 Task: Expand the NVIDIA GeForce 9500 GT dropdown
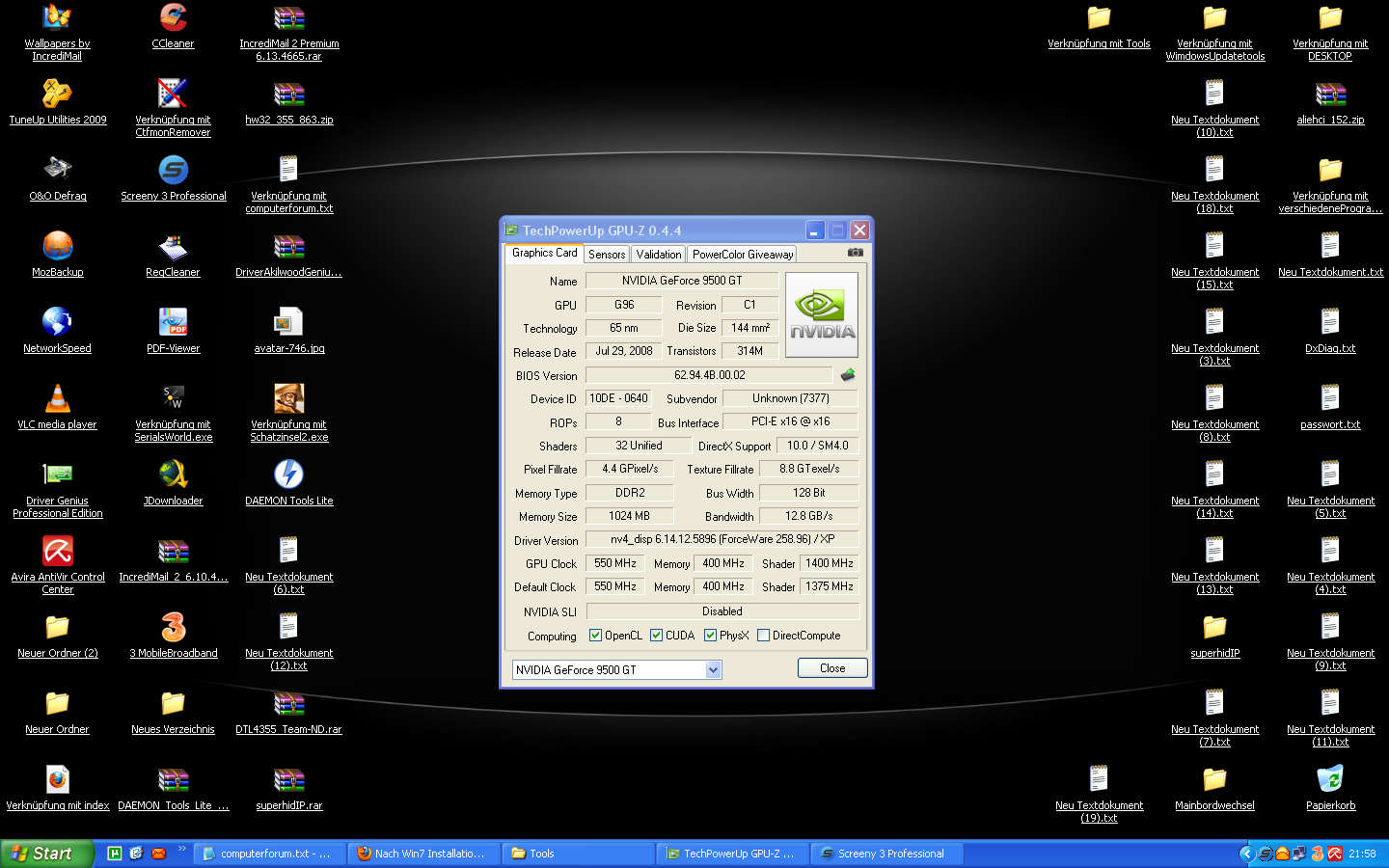click(x=714, y=669)
